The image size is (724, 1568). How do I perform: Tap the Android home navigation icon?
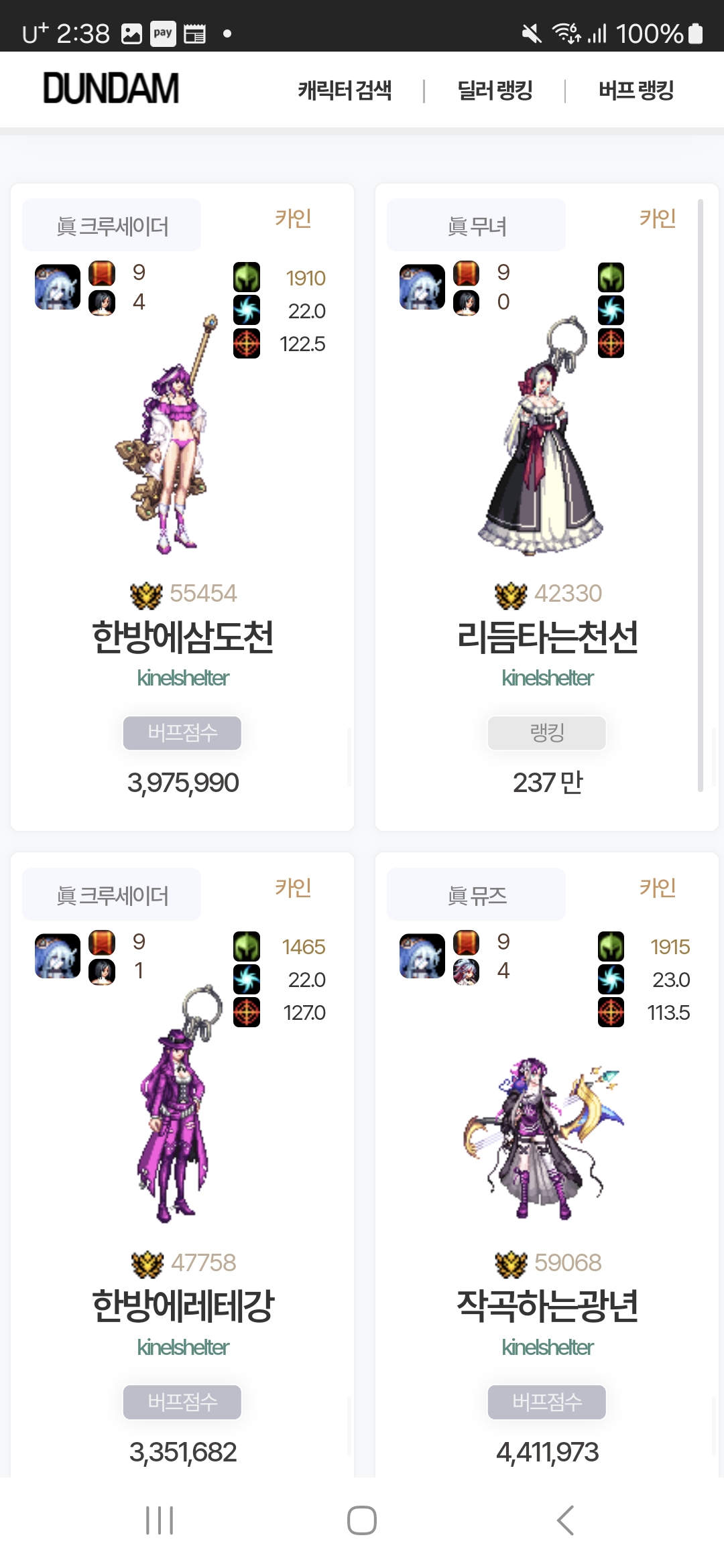point(362,1520)
